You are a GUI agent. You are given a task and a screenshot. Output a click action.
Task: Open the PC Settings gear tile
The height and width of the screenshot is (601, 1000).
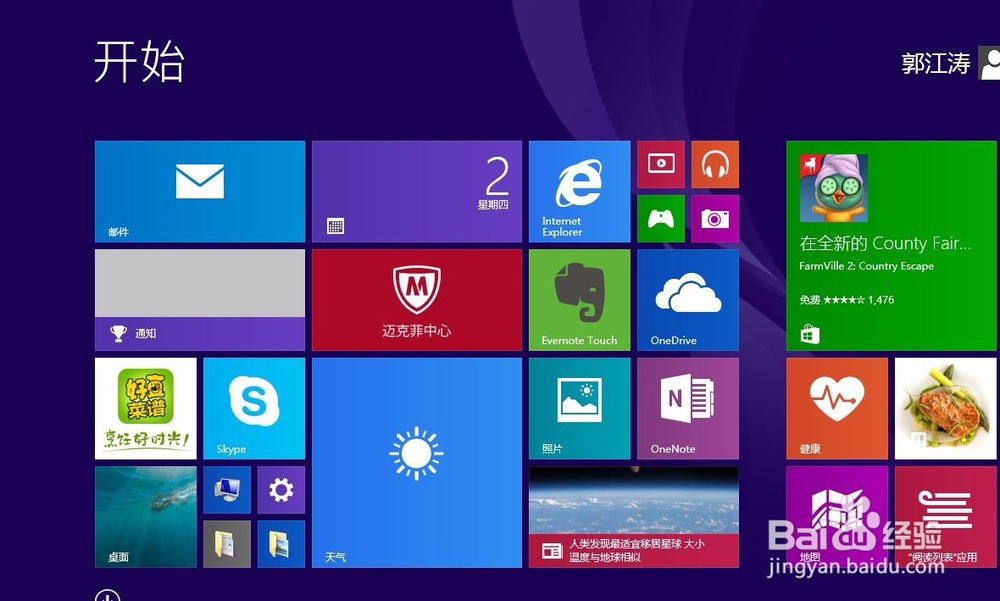281,490
